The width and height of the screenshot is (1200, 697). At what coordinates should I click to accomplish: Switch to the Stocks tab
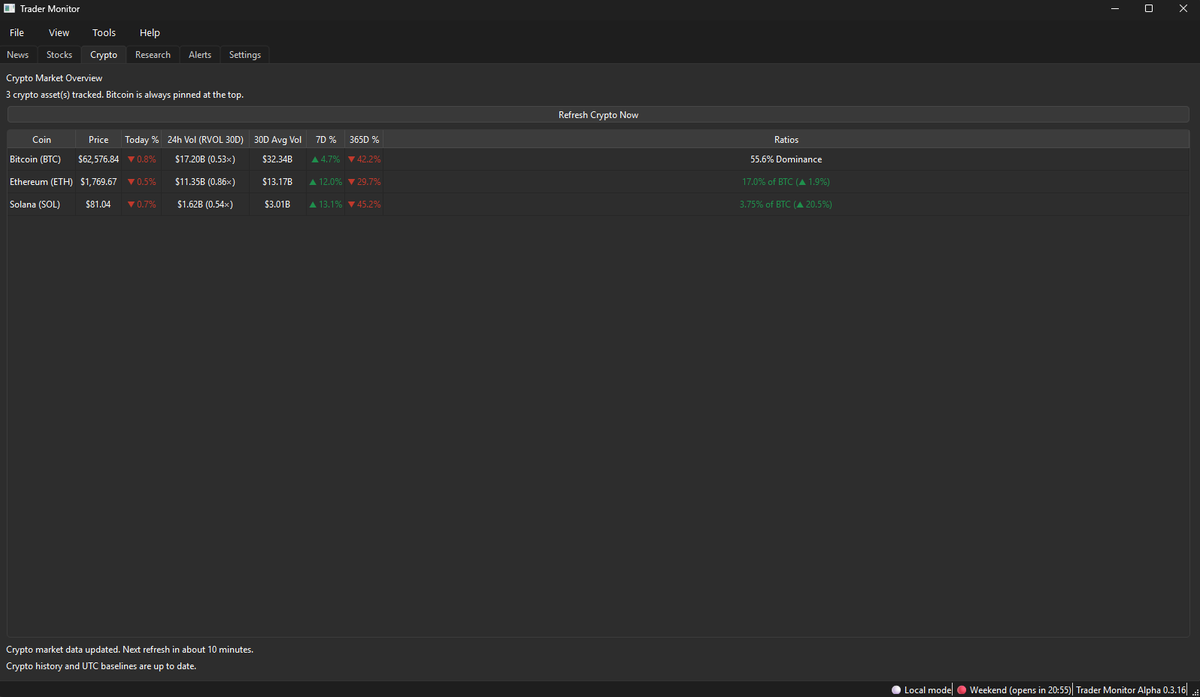tap(59, 55)
